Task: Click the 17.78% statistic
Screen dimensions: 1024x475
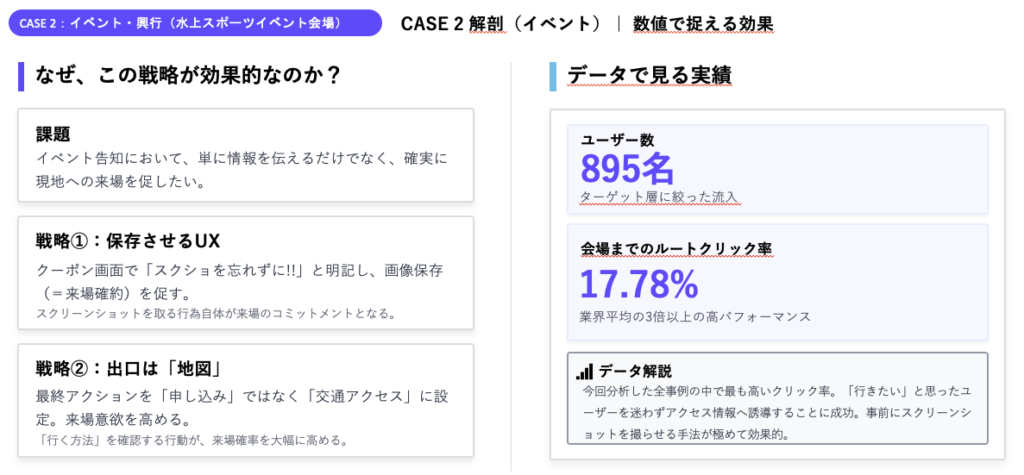Action: tap(639, 285)
